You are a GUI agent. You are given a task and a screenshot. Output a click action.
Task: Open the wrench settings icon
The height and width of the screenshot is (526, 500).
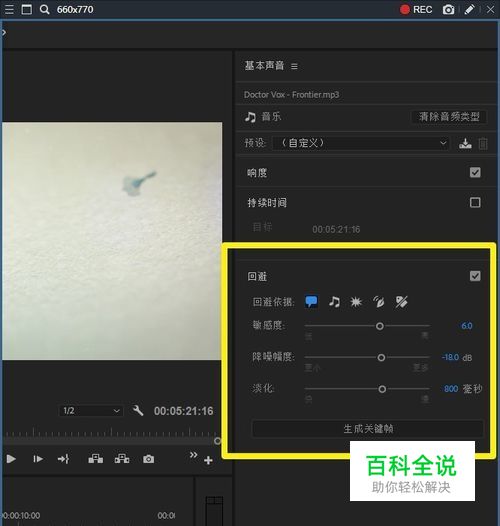click(138, 411)
